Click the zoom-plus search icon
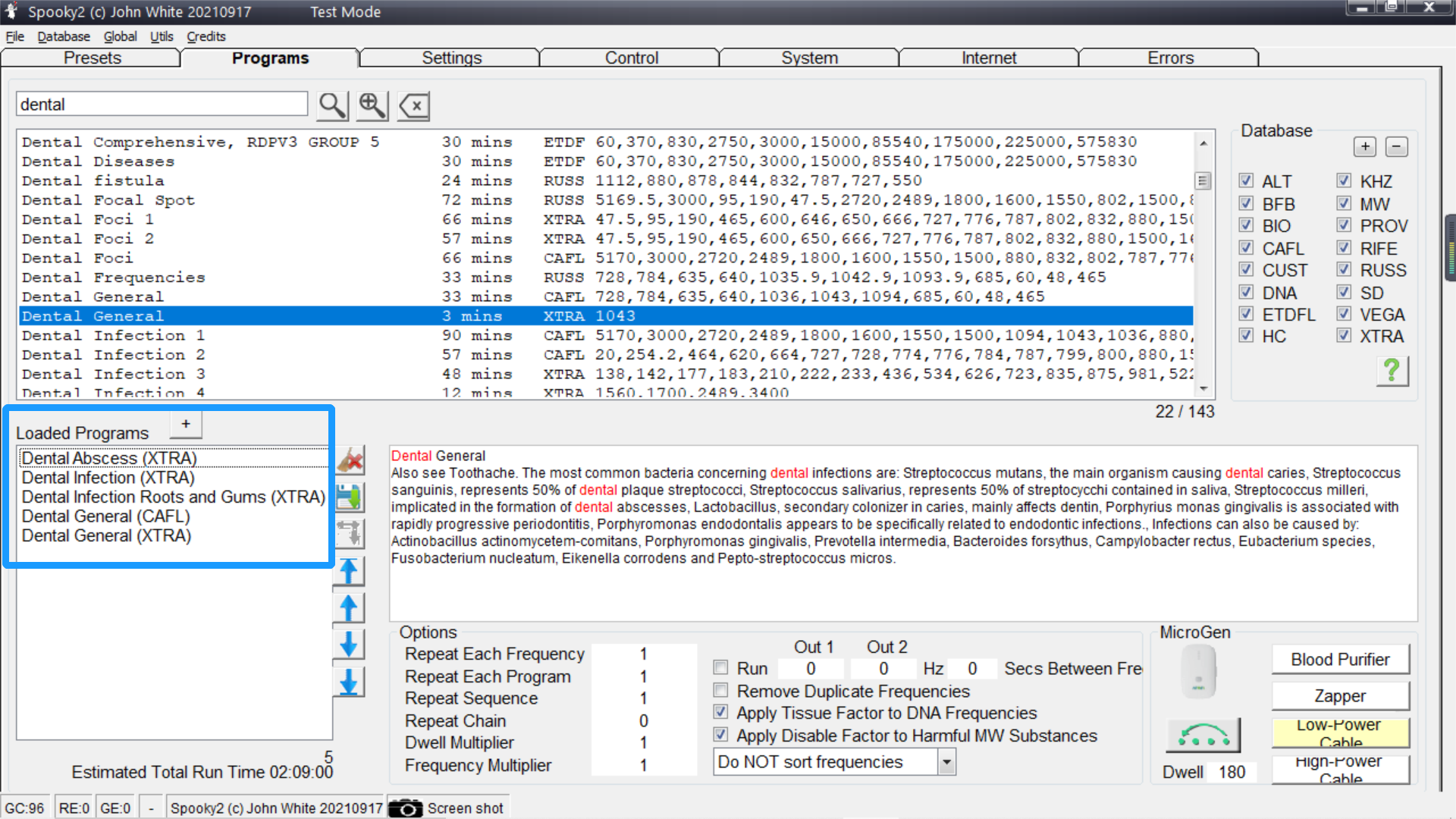The width and height of the screenshot is (1456, 819). click(x=372, y=105)
